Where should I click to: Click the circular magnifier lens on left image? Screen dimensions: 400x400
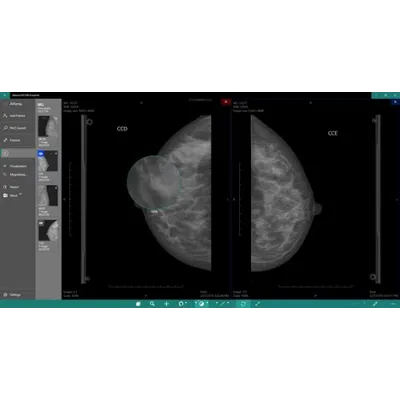[154, 182]
